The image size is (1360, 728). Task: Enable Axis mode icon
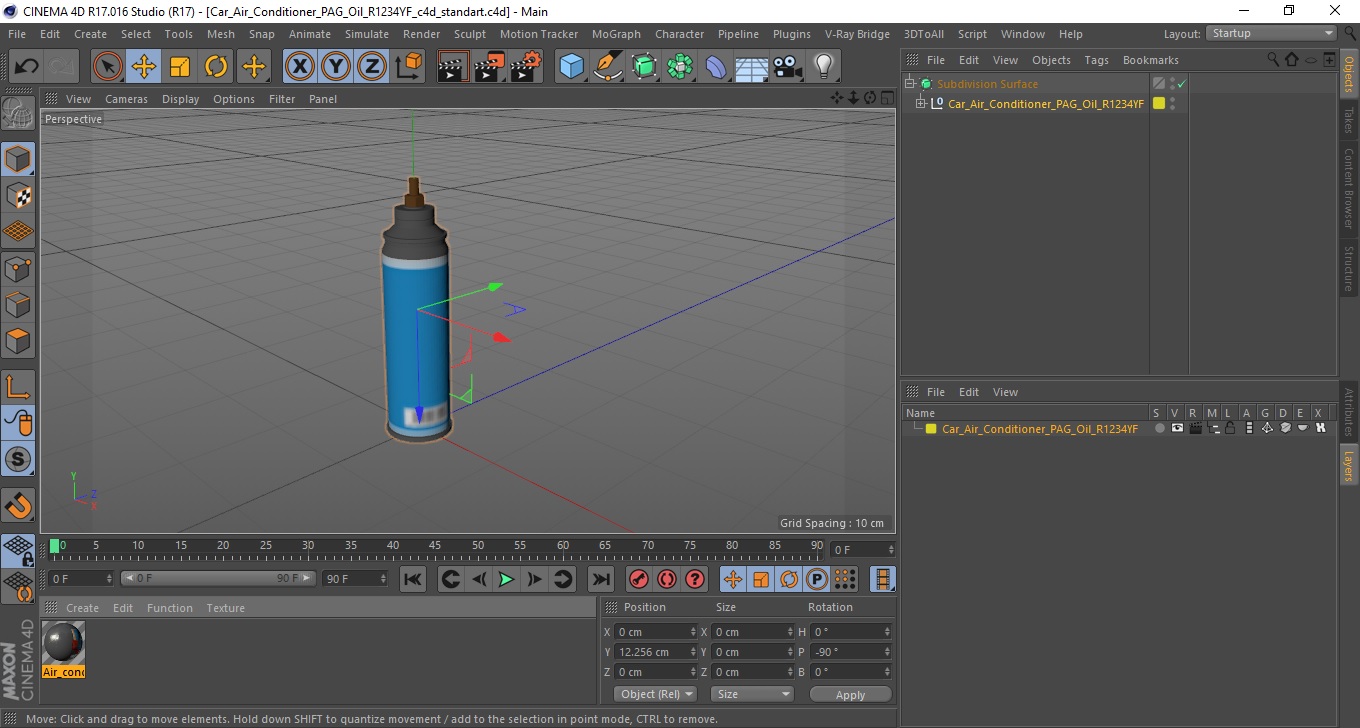[18, 387]
